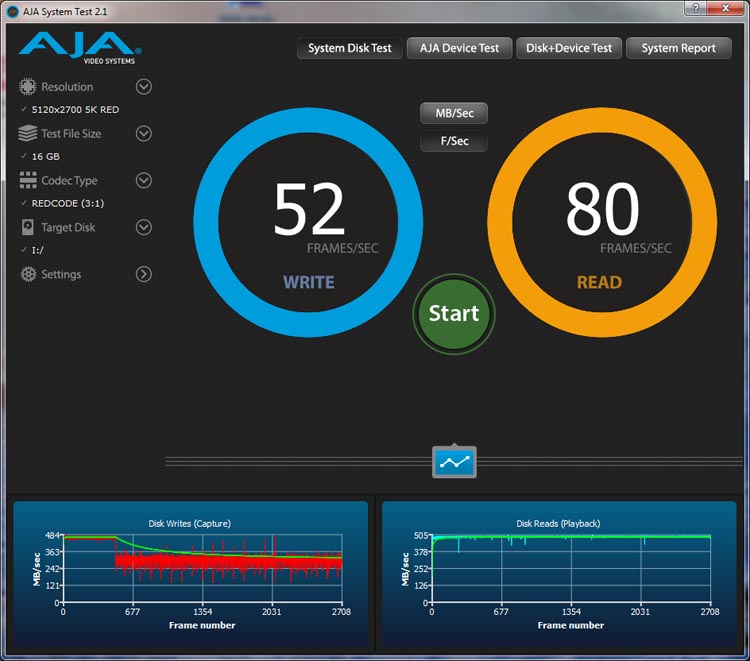Toggle the graph view chart icon
Image resolution: width=750 pixels, height=661 pixels.
(454, 462)
